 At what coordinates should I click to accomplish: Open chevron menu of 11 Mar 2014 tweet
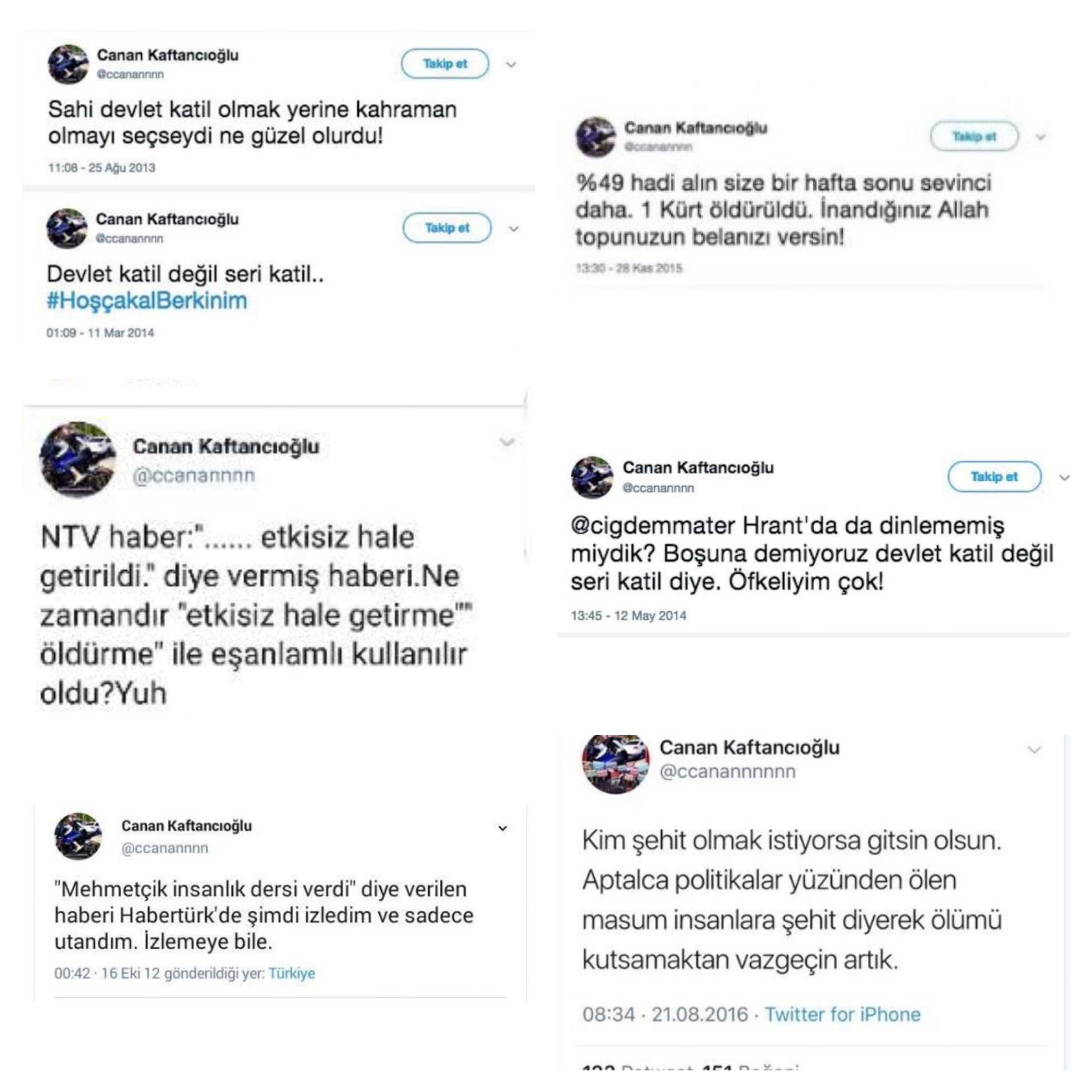pos(513,229)
